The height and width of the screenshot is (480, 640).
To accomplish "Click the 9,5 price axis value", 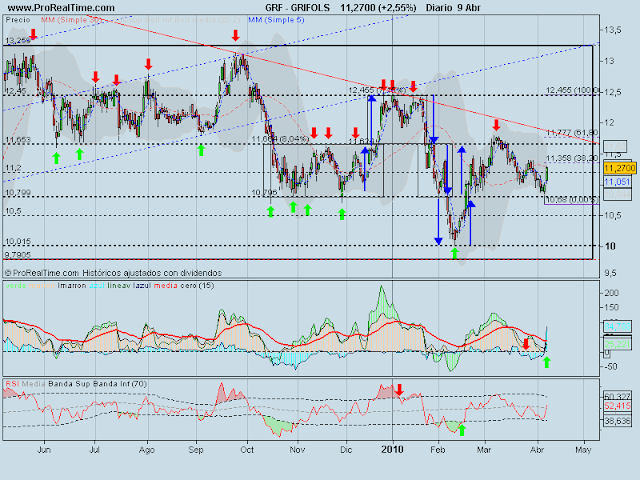I will point(611,273).
